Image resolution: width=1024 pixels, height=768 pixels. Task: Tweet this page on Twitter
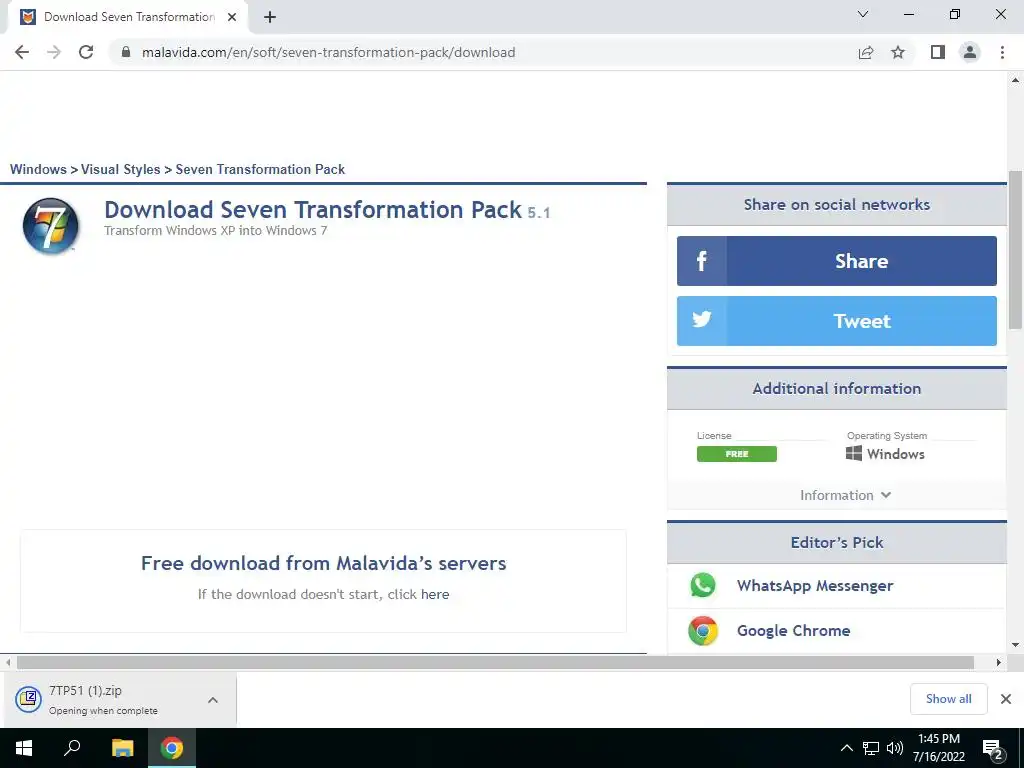(837, 321)
